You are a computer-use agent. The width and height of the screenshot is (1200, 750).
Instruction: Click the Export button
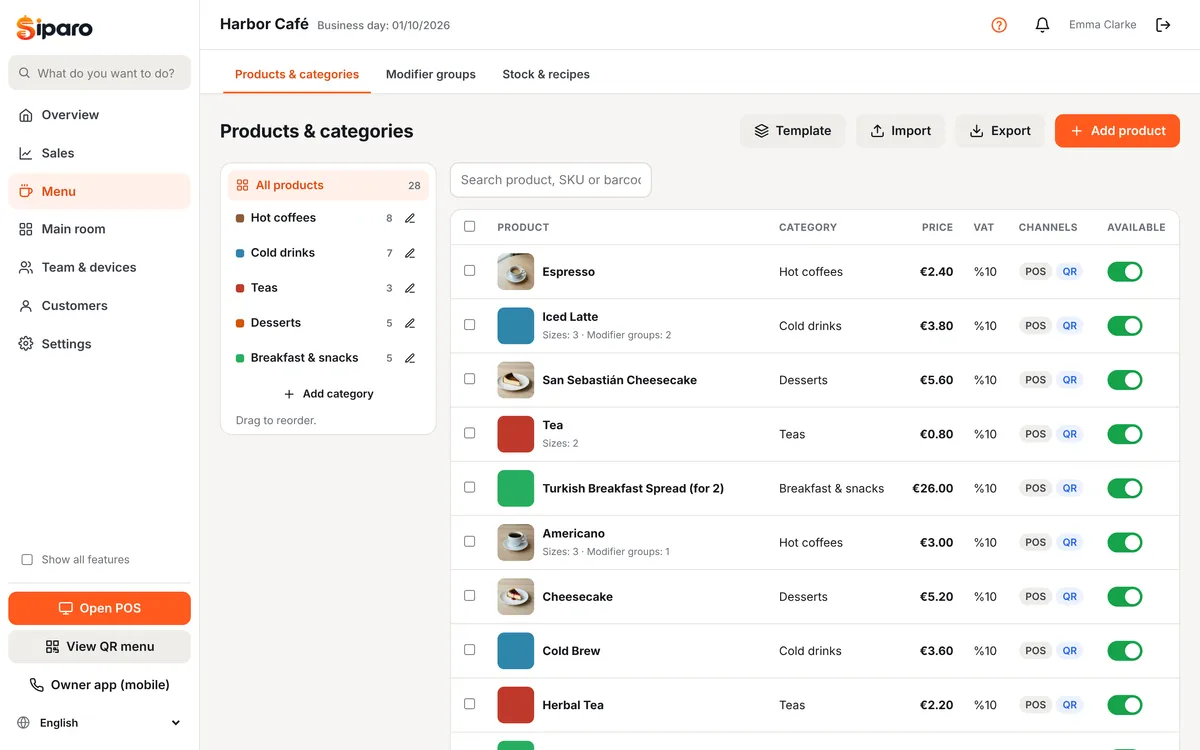point(1000,131)
